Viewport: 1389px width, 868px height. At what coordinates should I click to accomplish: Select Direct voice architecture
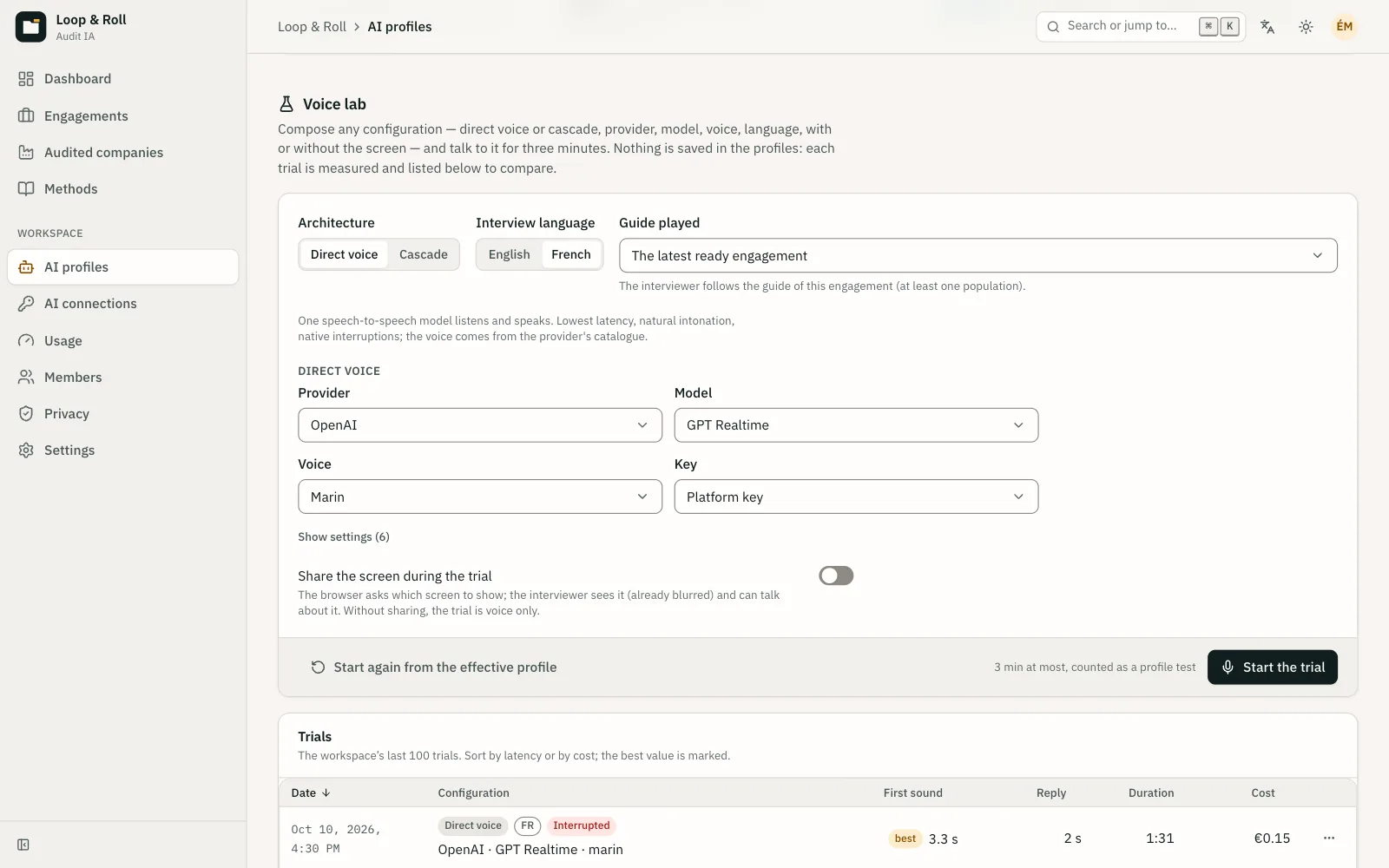(x=345, y=254)
